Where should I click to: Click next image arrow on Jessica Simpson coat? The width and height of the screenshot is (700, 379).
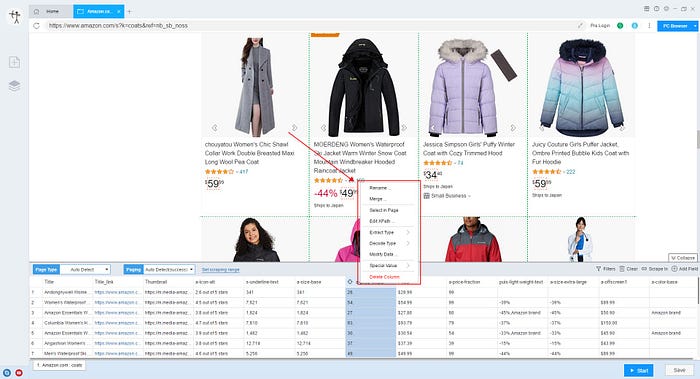[513, 128]
